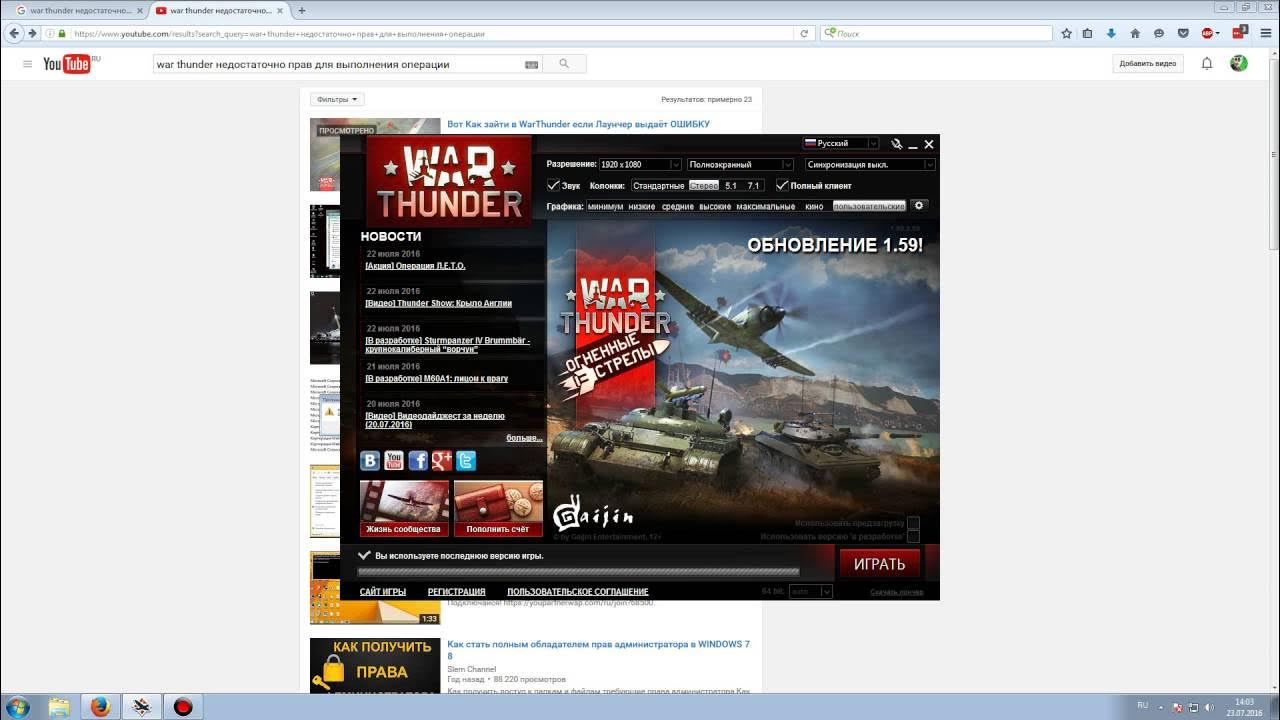Viewport: 1280px width, 720px height.
Task: Open Adblock Plus toolbar icon
Action: tap(1207, 33)
